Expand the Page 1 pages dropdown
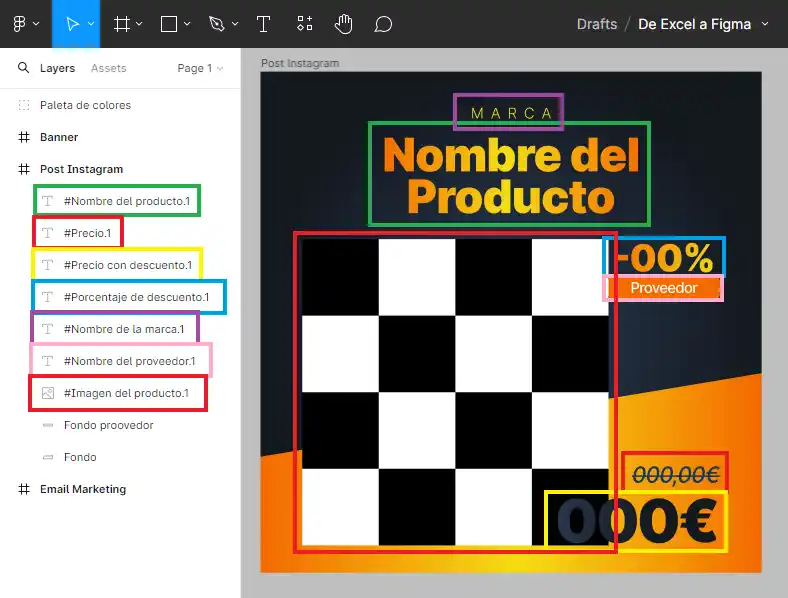Screen dimensions: 788x598 click(x=200, y=68)
